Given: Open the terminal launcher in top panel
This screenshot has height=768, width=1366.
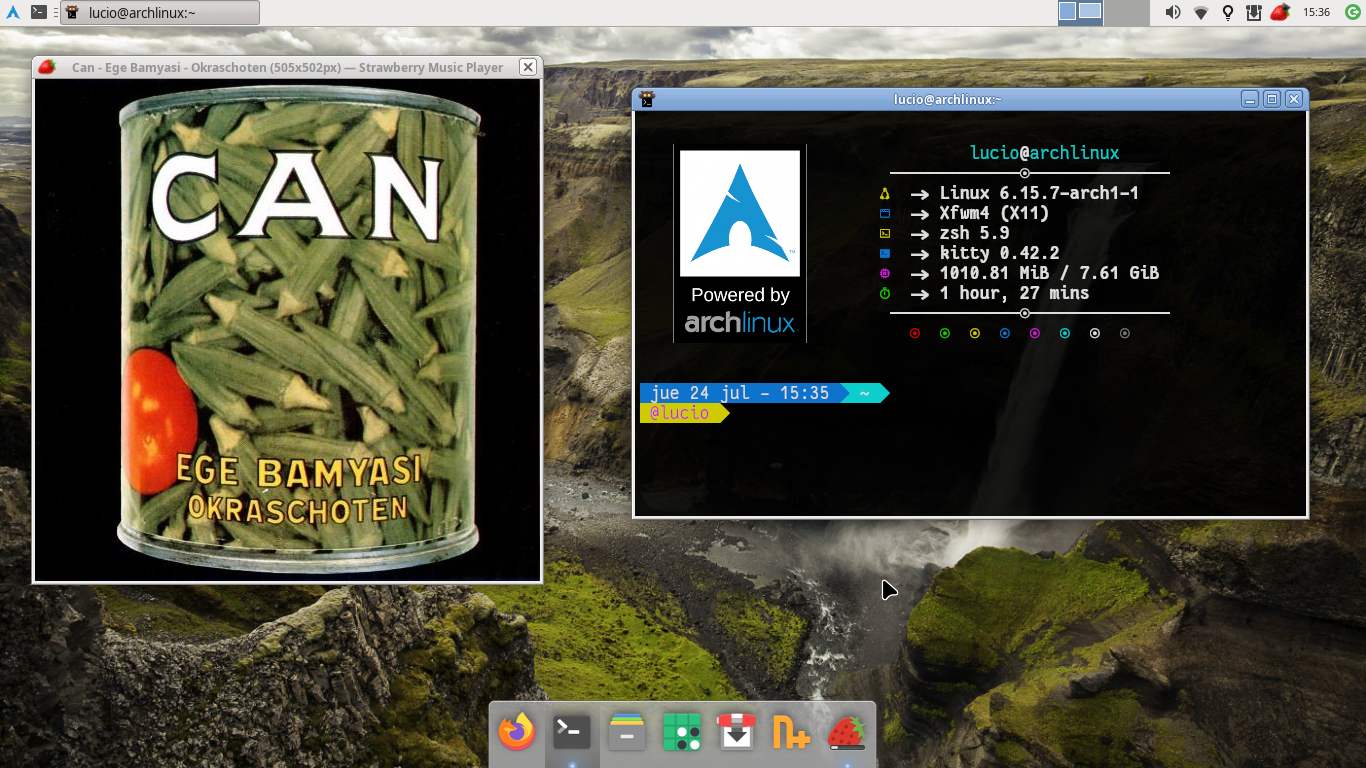Looking at the screenshot, I should click(39, 12).
